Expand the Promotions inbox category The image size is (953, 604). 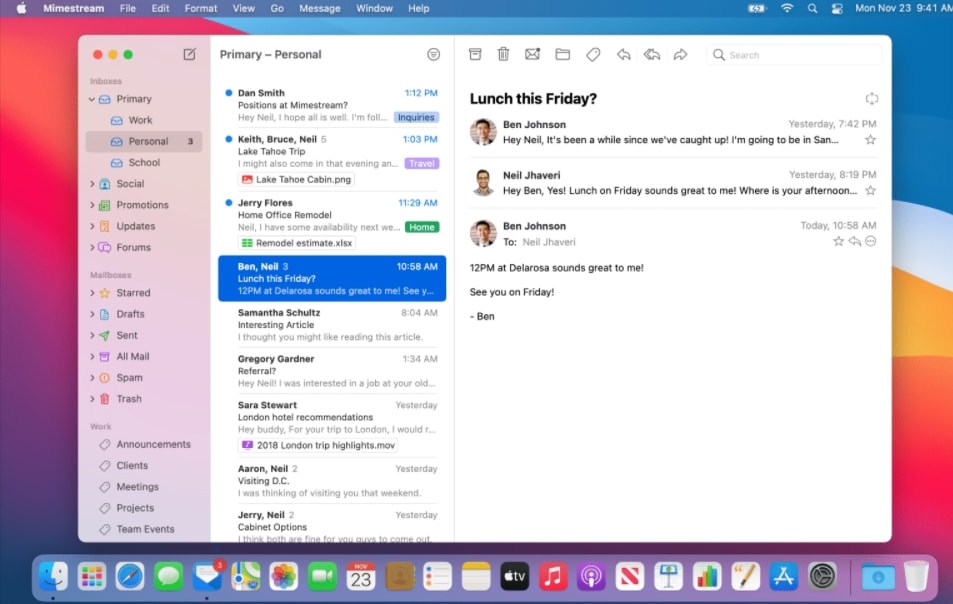[92, 205]
